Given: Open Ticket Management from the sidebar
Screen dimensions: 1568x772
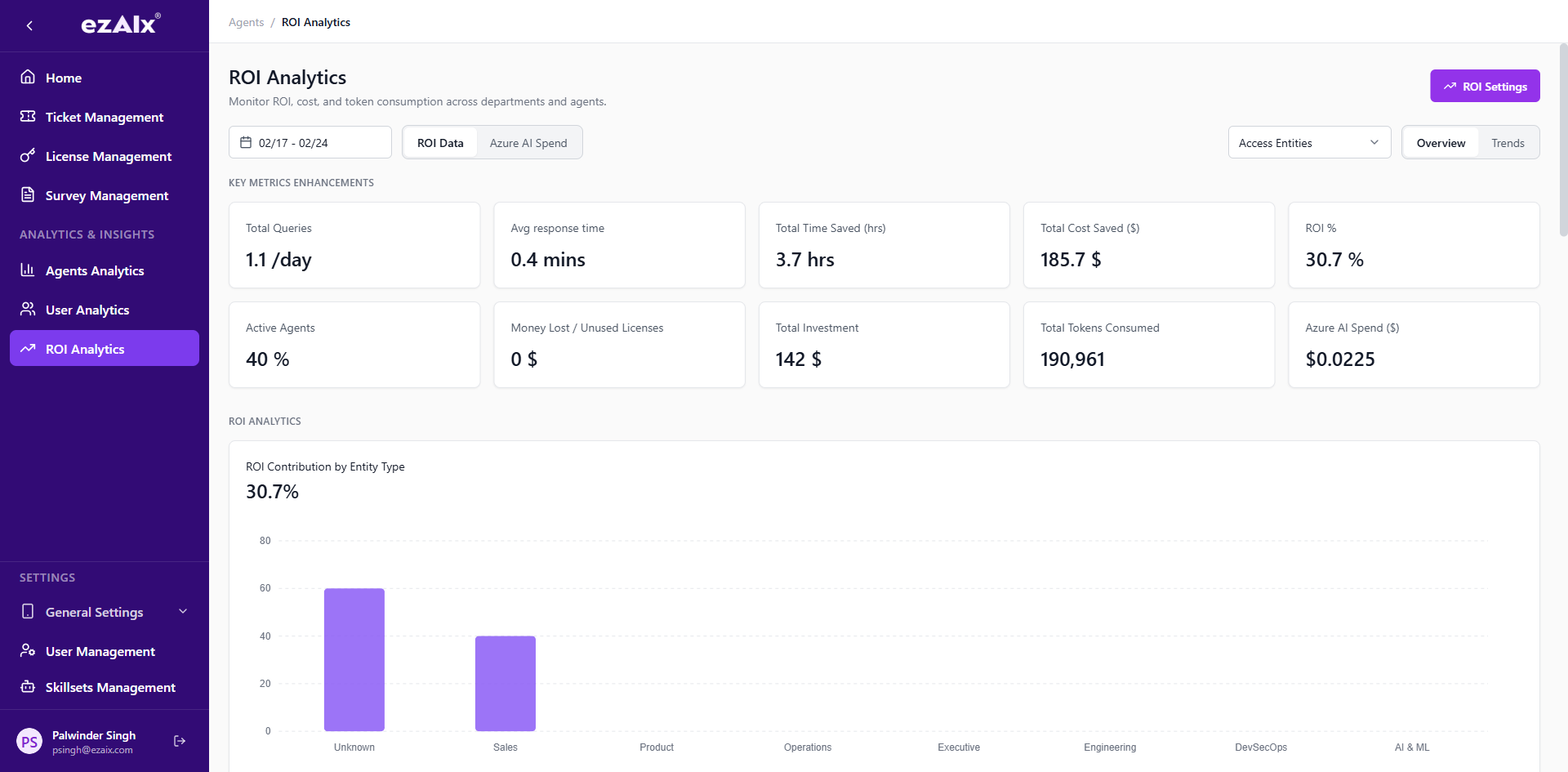Looking at the screenshot, I should click(x=105, y=117).
